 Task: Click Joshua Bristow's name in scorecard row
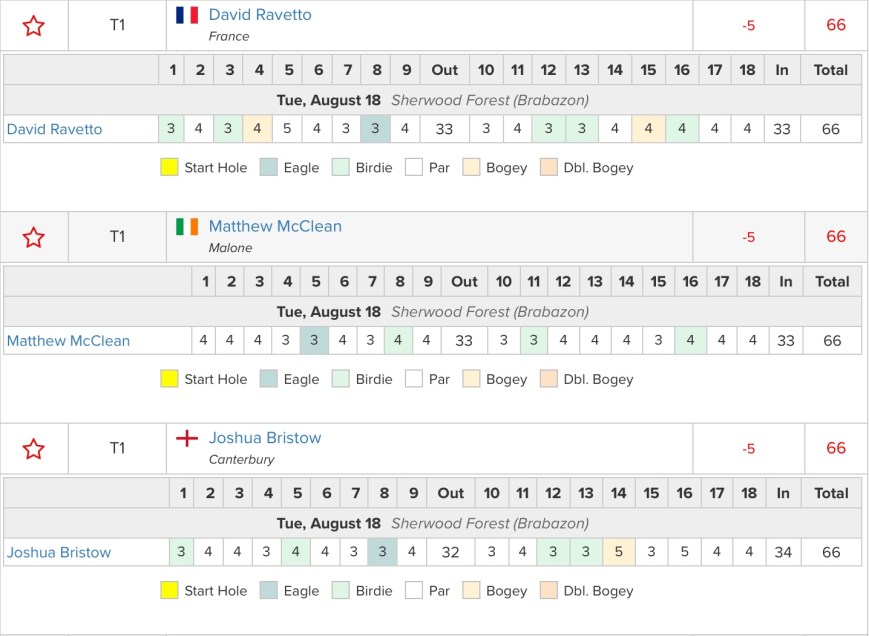[59, 553]
